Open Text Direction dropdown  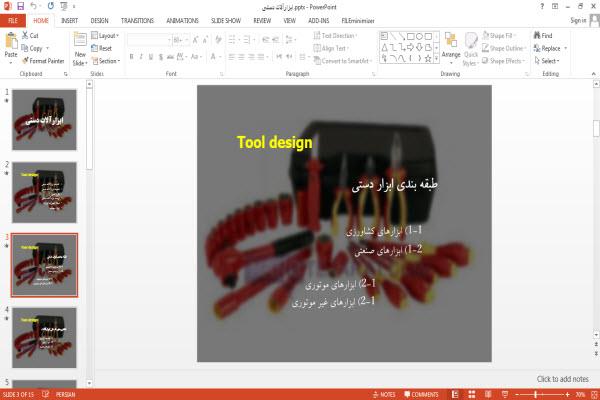tap(335, 35)
